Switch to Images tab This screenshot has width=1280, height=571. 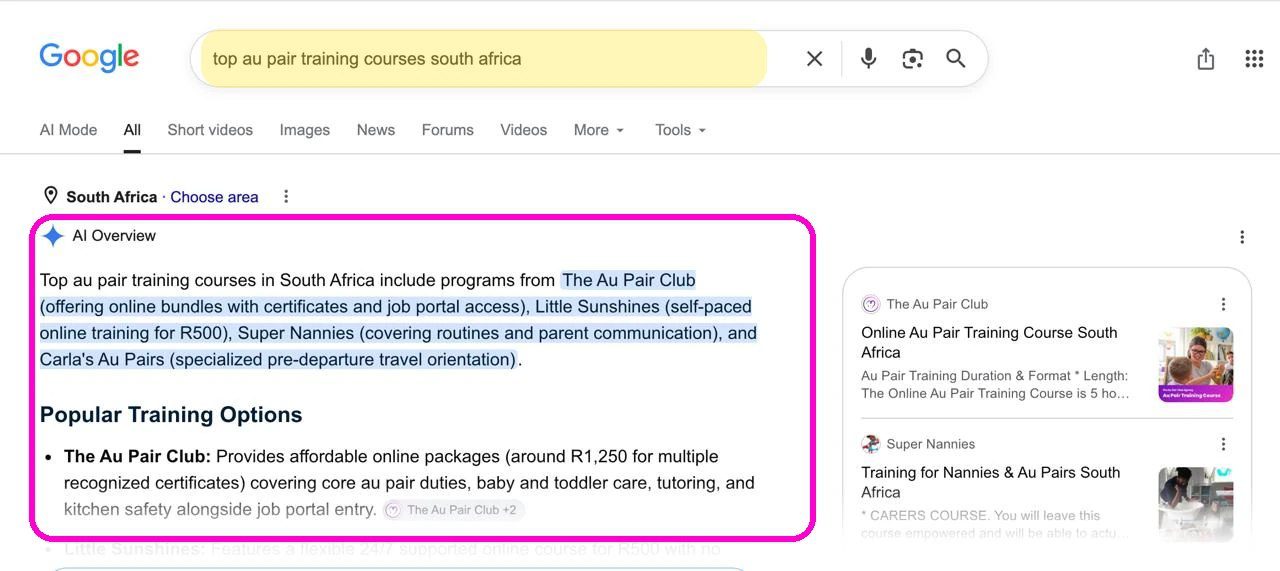pyautogui.click(x=305, y=130)
